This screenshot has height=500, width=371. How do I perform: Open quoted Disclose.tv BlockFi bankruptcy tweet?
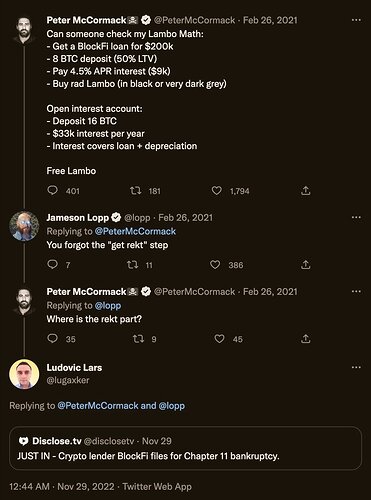point(185,448)
